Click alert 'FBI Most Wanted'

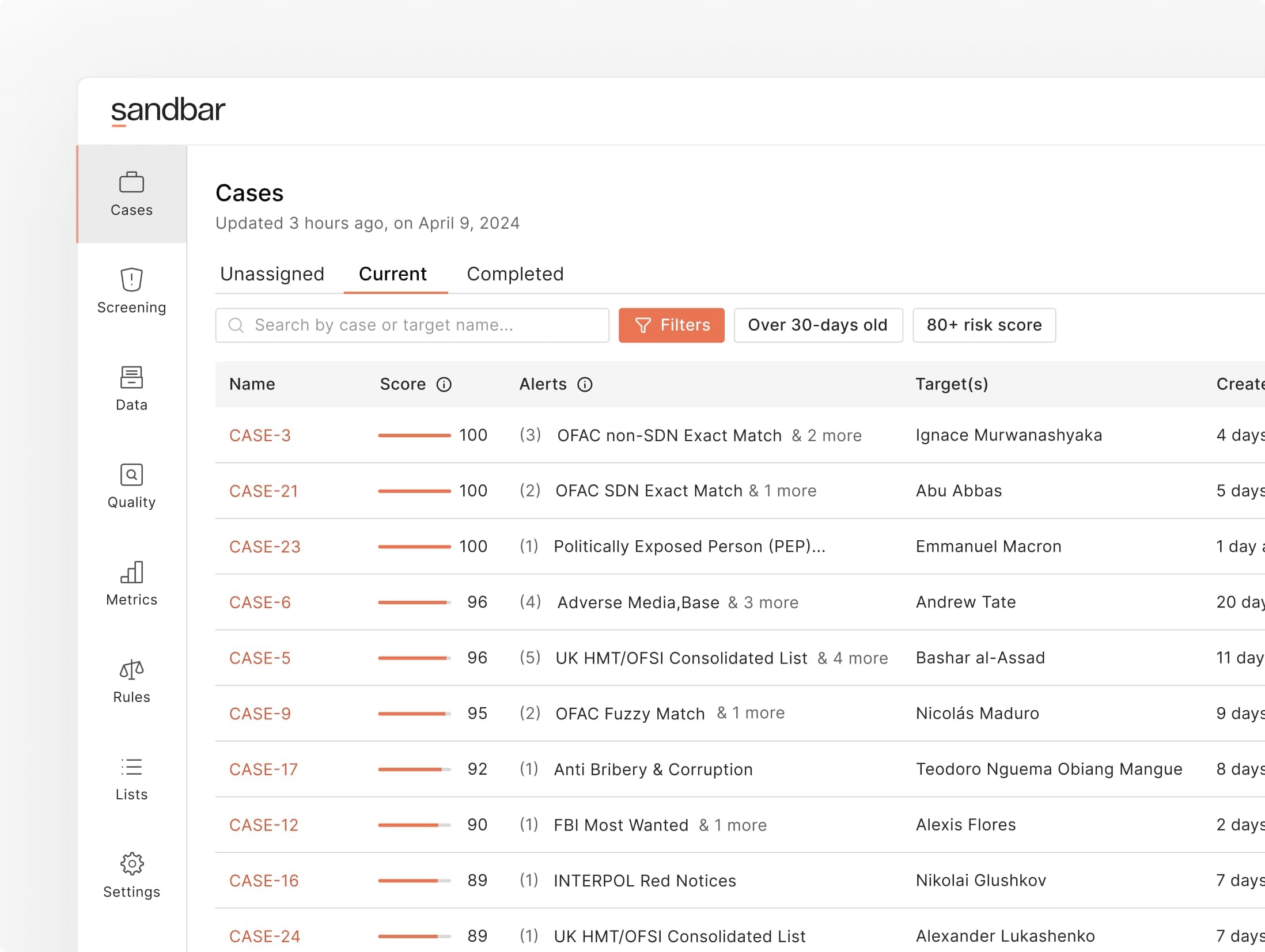coord(621,825)
